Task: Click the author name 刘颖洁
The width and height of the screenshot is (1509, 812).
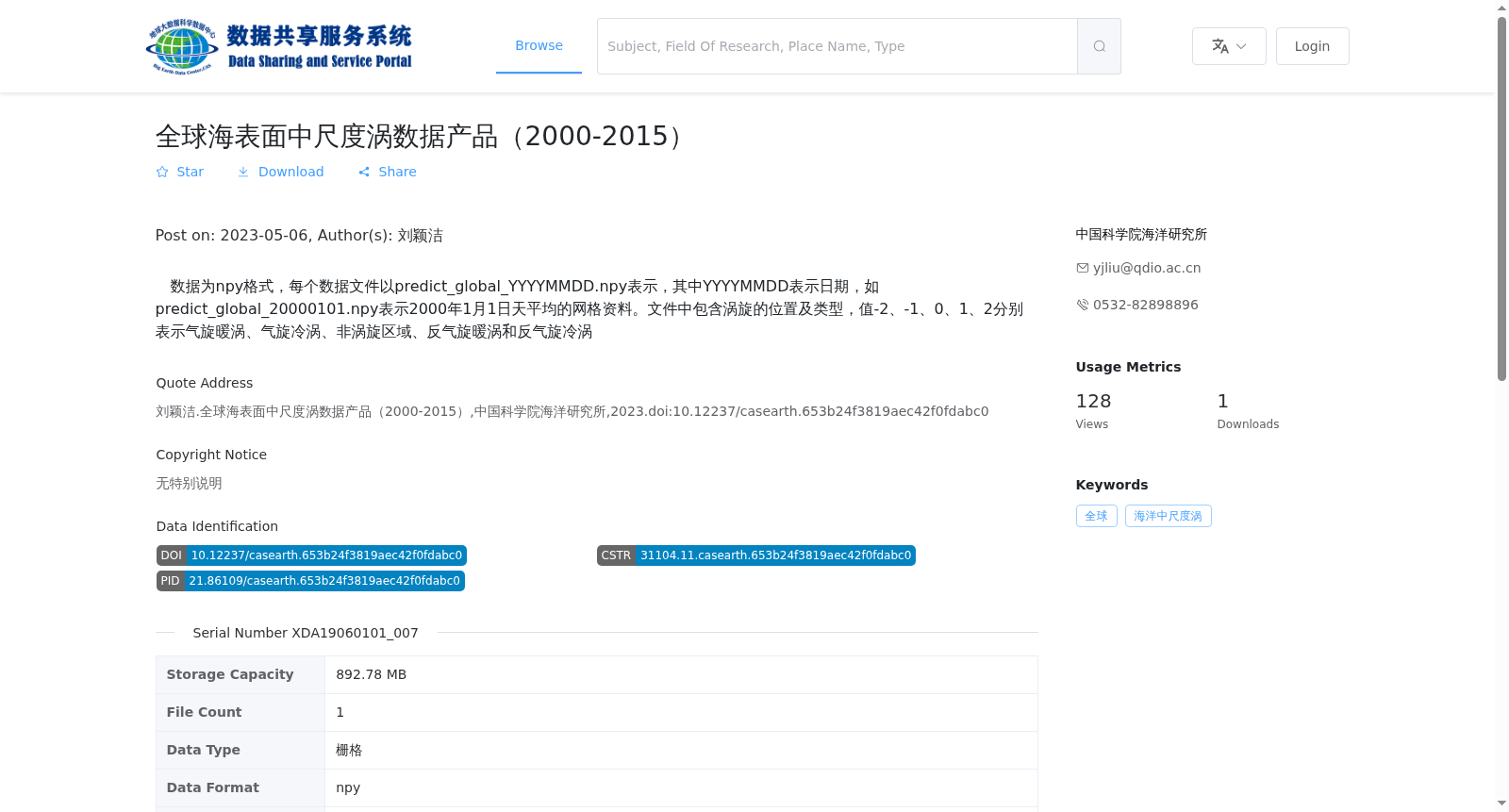Action: point(421,236)
